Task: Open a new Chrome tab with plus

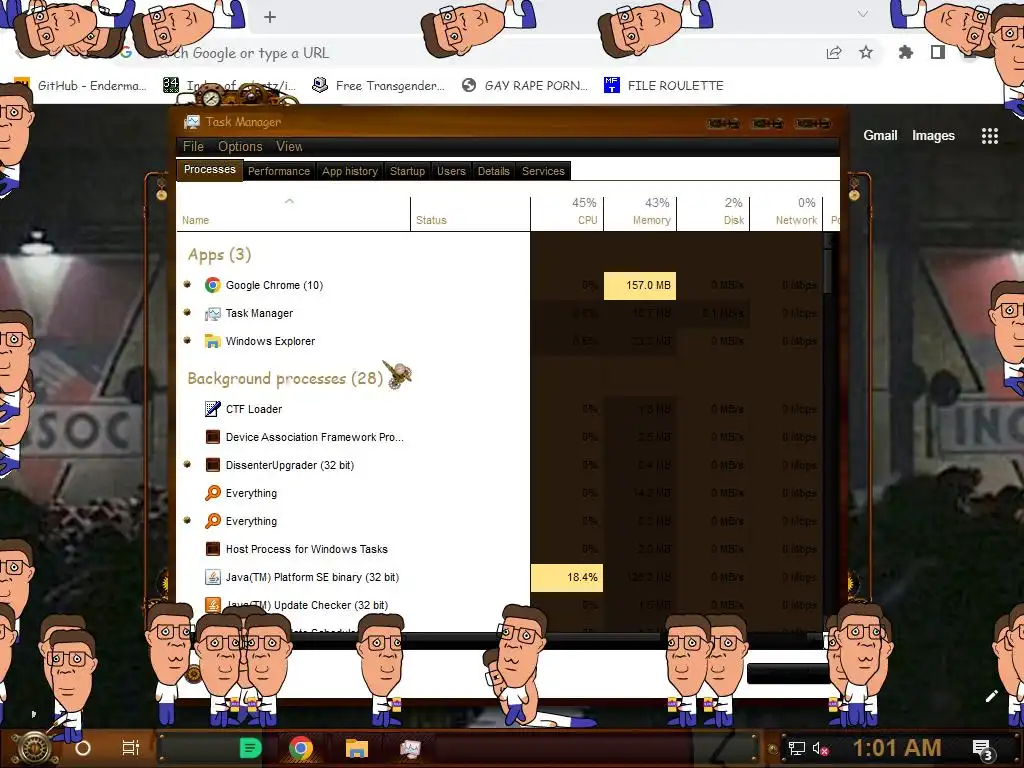Action: (270, 17)
